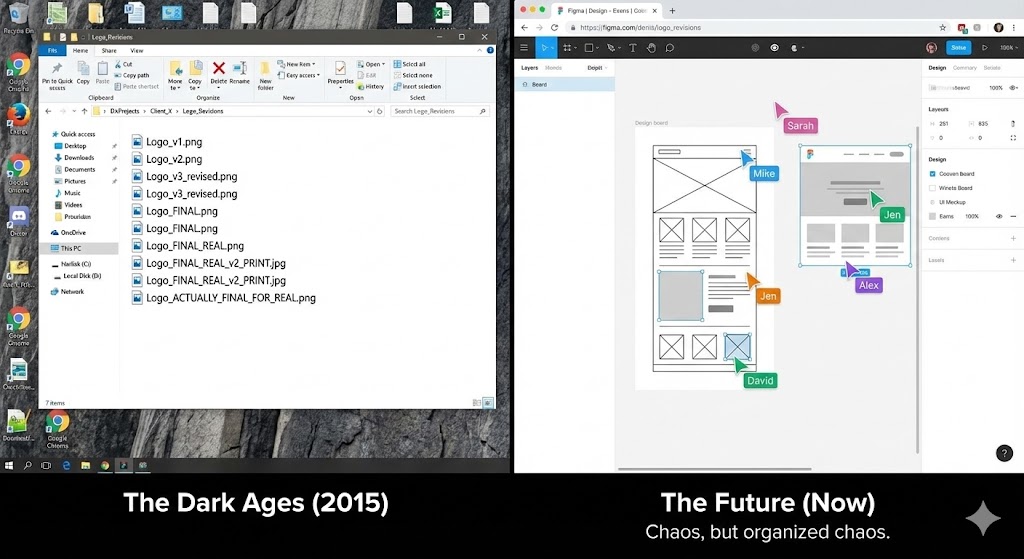Open the zoom percentage dropdown in Figma
Screen dimensions: 1024x559
coord(1007,47)
